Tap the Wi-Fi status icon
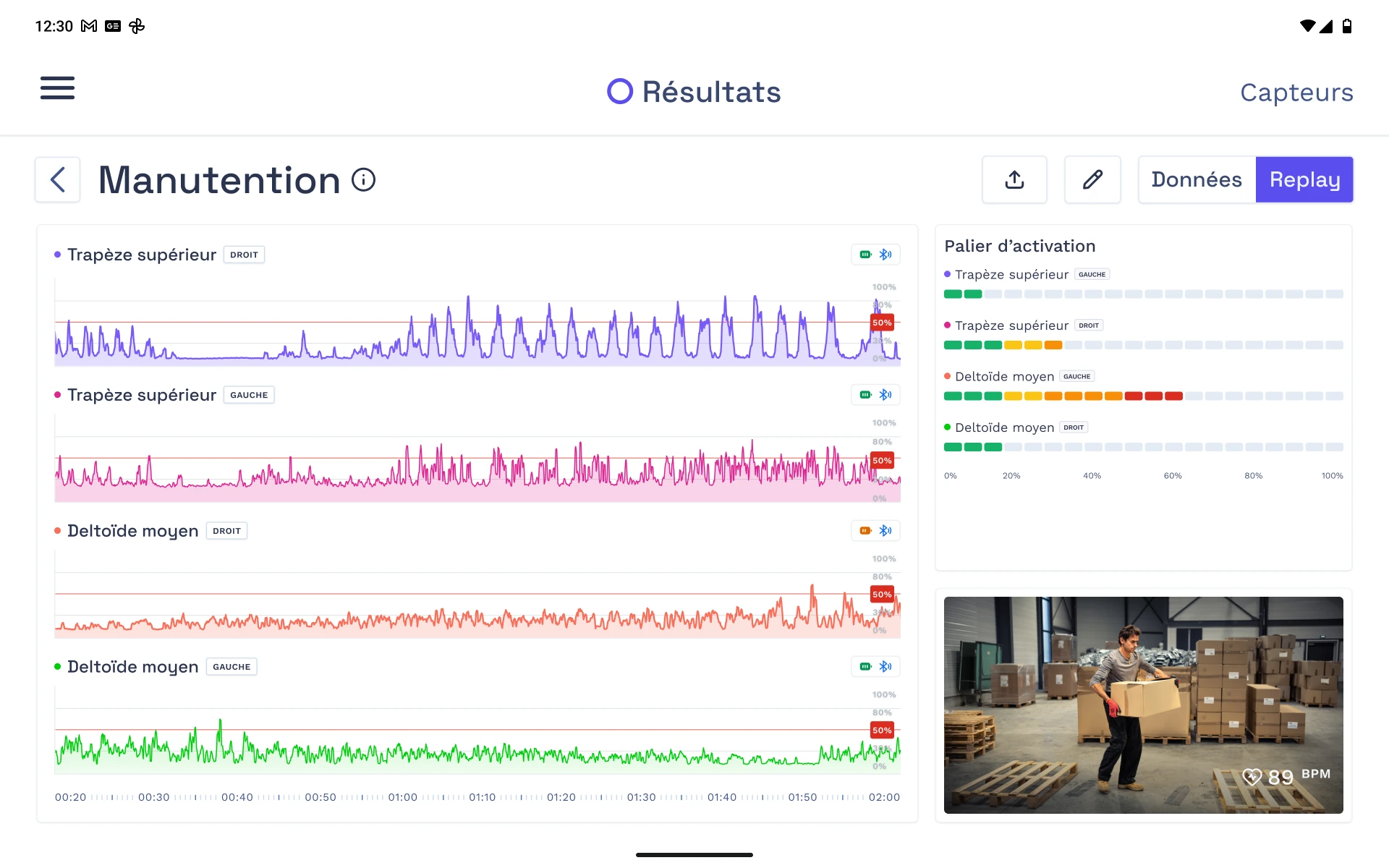 [1307, 26]
